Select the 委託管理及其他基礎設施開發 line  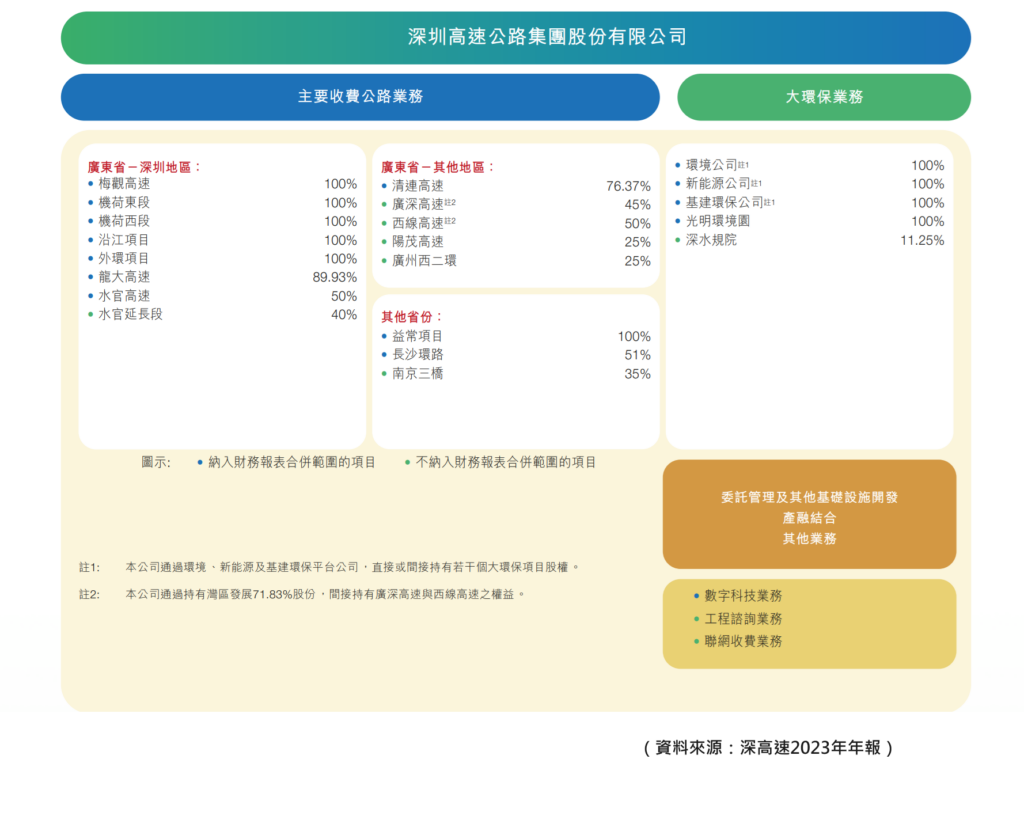tap(810, 497)
